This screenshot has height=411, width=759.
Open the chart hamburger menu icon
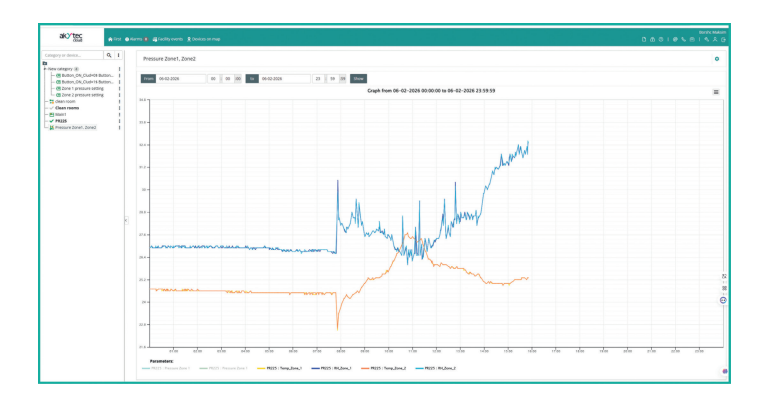716,92
